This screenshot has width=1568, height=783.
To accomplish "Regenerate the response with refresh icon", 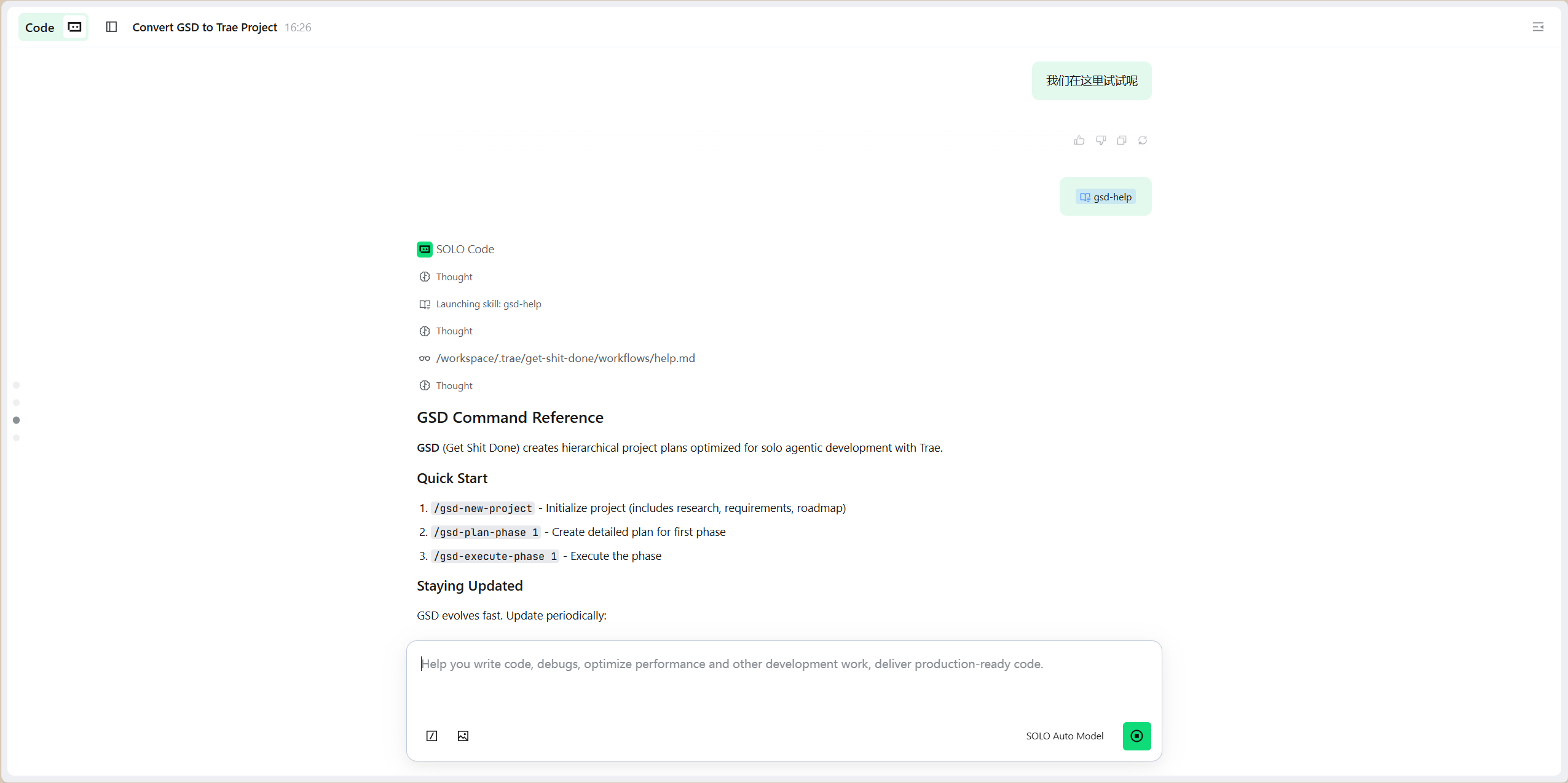I will [1143, 140].
